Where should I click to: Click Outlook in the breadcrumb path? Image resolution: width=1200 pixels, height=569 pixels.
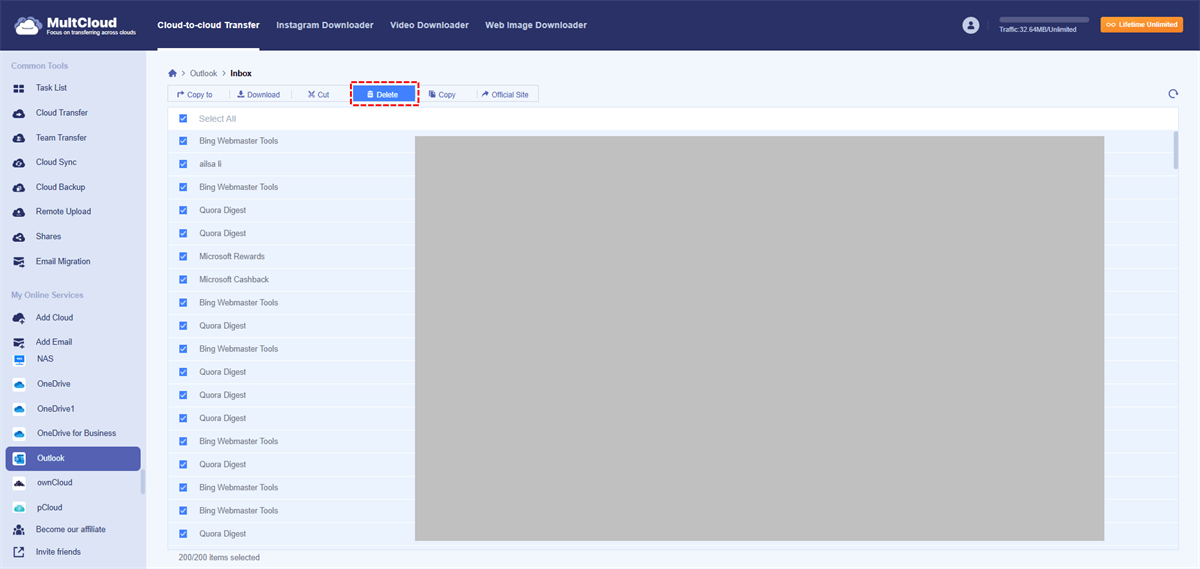203,73
